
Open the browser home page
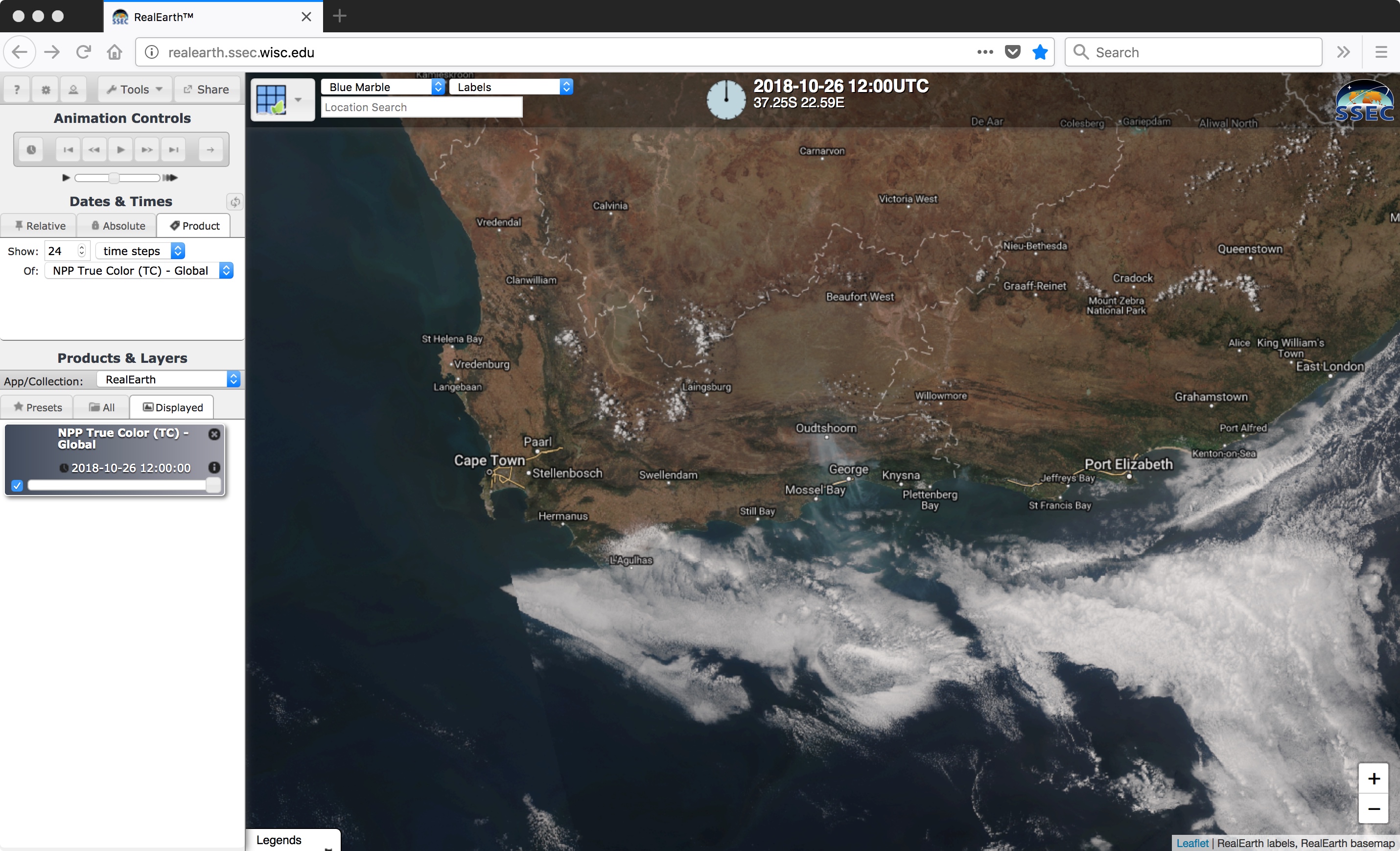(x=115, y=52)
